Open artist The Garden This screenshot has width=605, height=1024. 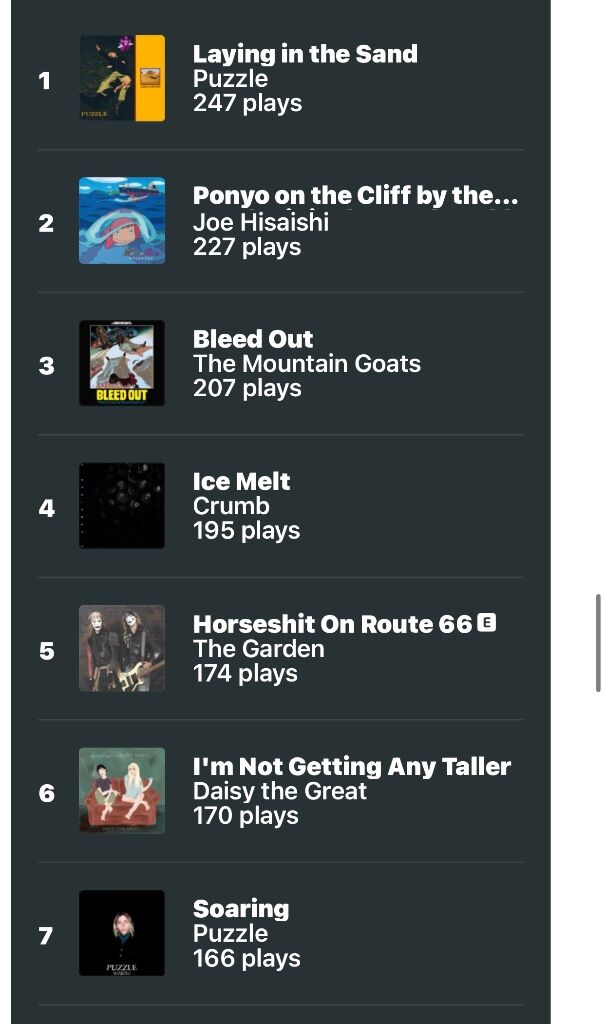tap(259, 648)
